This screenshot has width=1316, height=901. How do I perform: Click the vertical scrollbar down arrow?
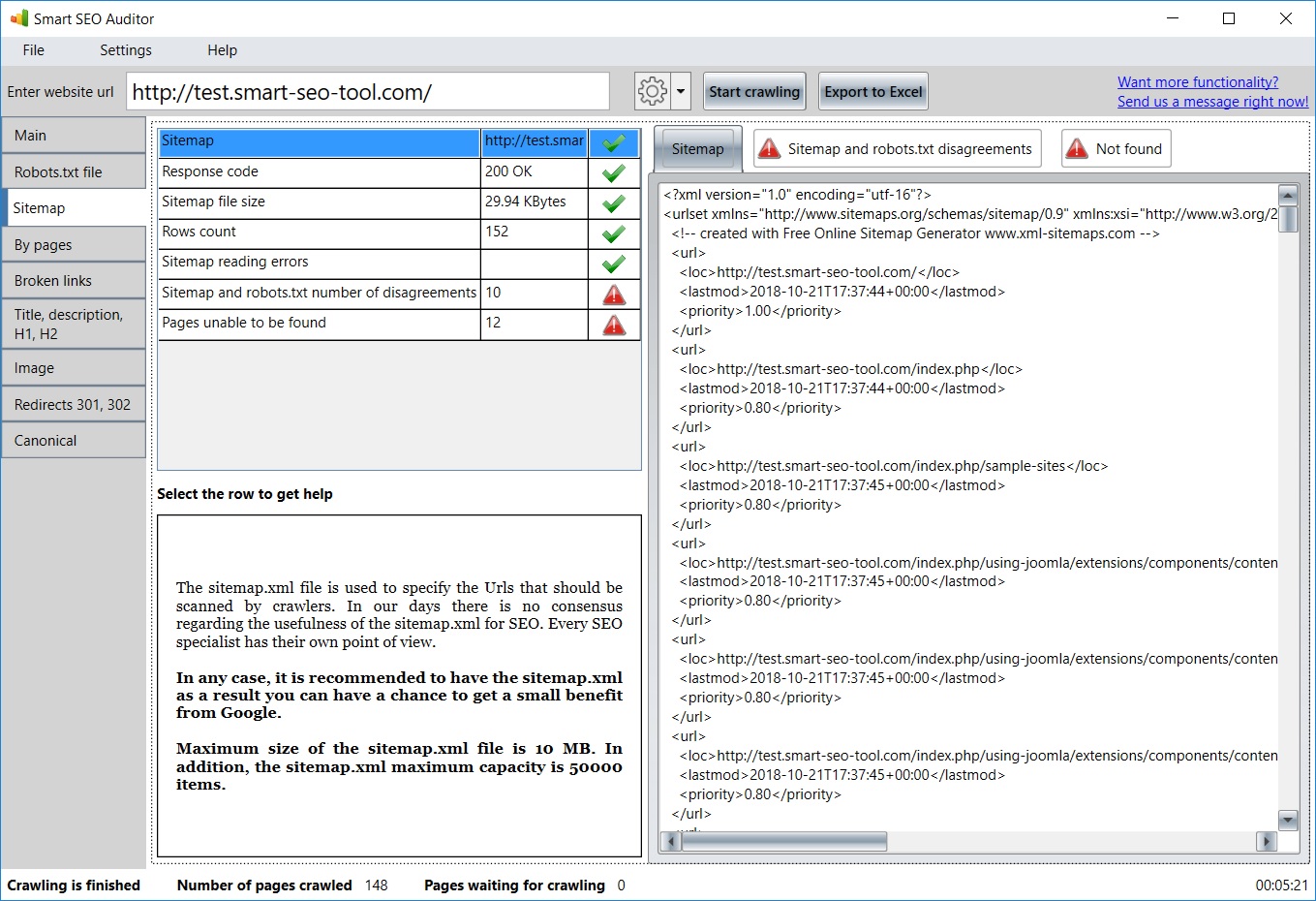(x=1288, y=821)
